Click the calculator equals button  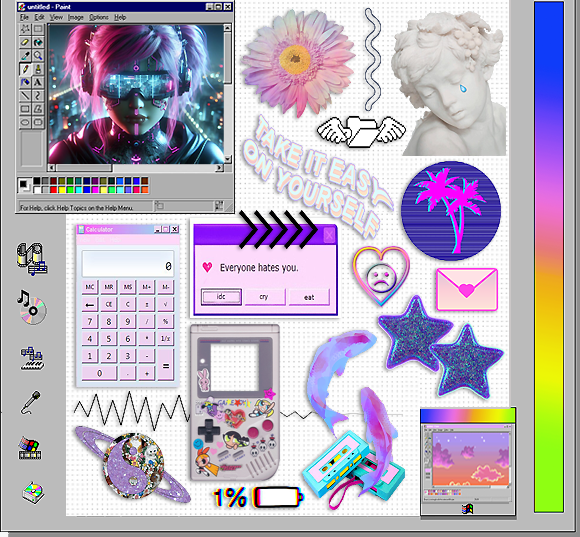166,365
